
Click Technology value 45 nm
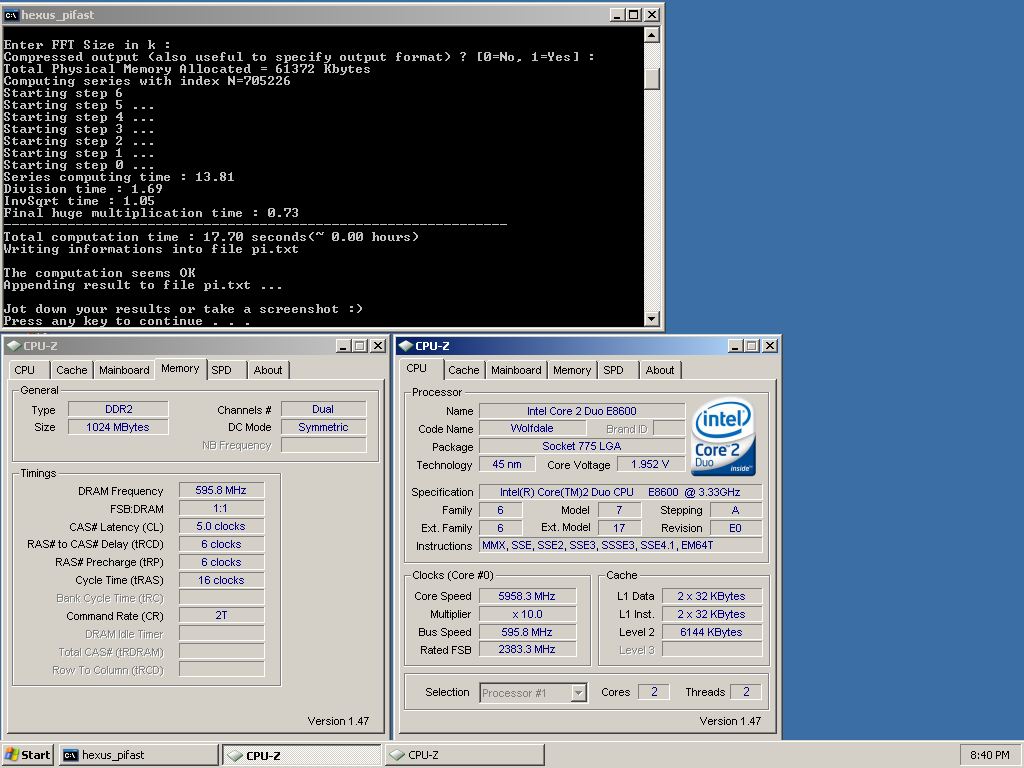click(x=507, y=464)
